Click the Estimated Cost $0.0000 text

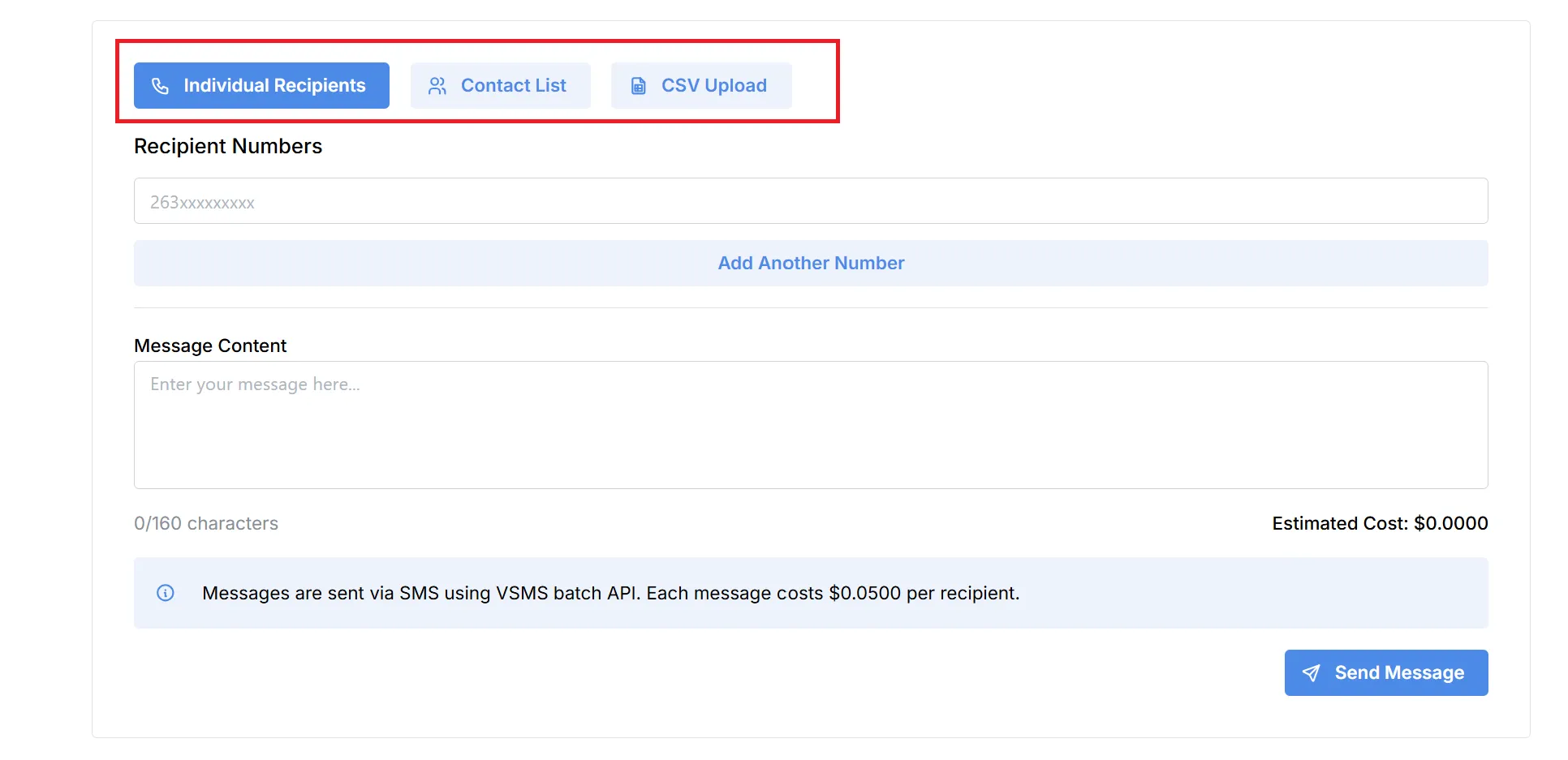[1380, 524]
